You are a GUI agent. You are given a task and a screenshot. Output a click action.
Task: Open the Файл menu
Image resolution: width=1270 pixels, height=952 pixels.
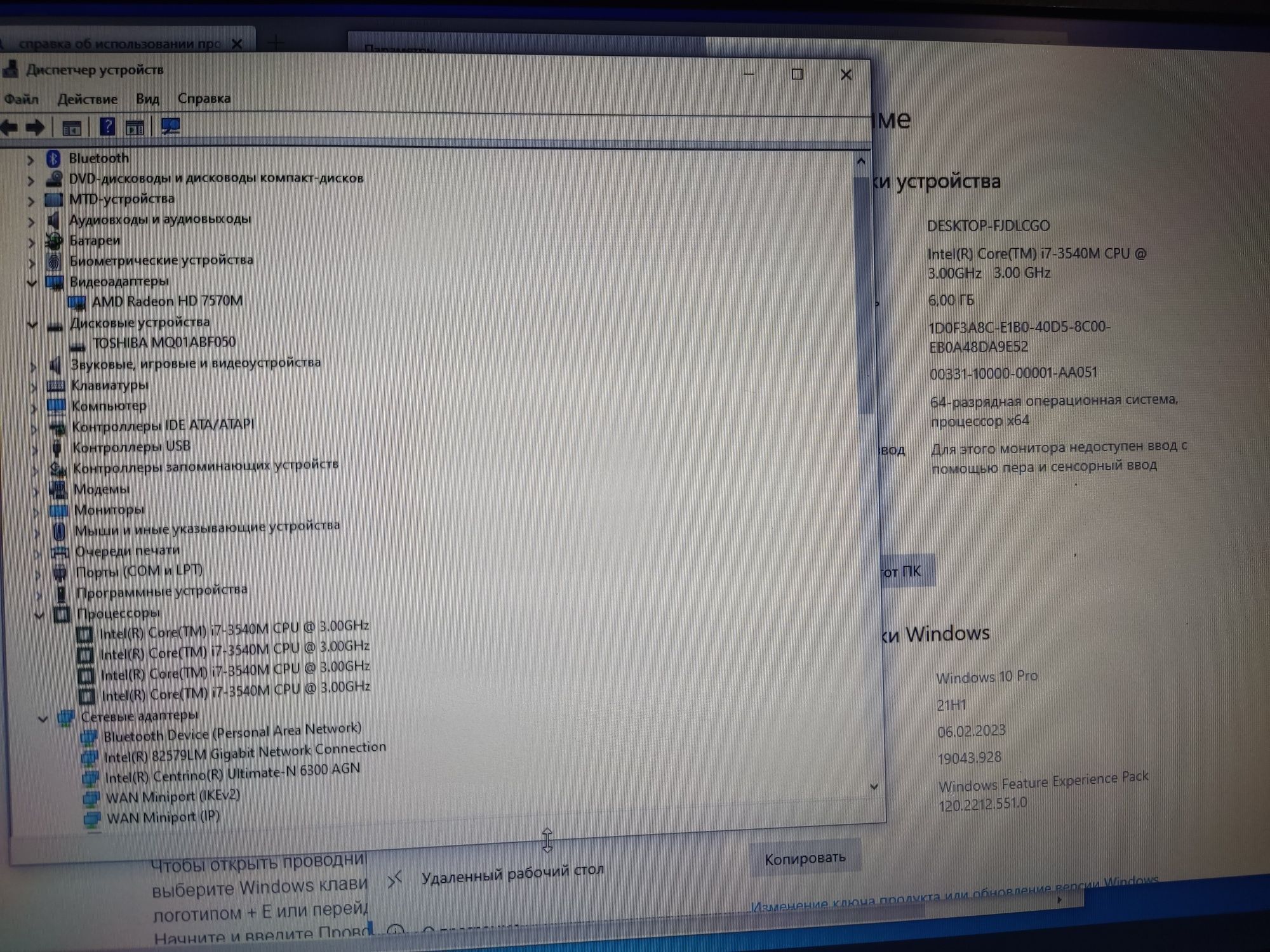tap(21, 99)
